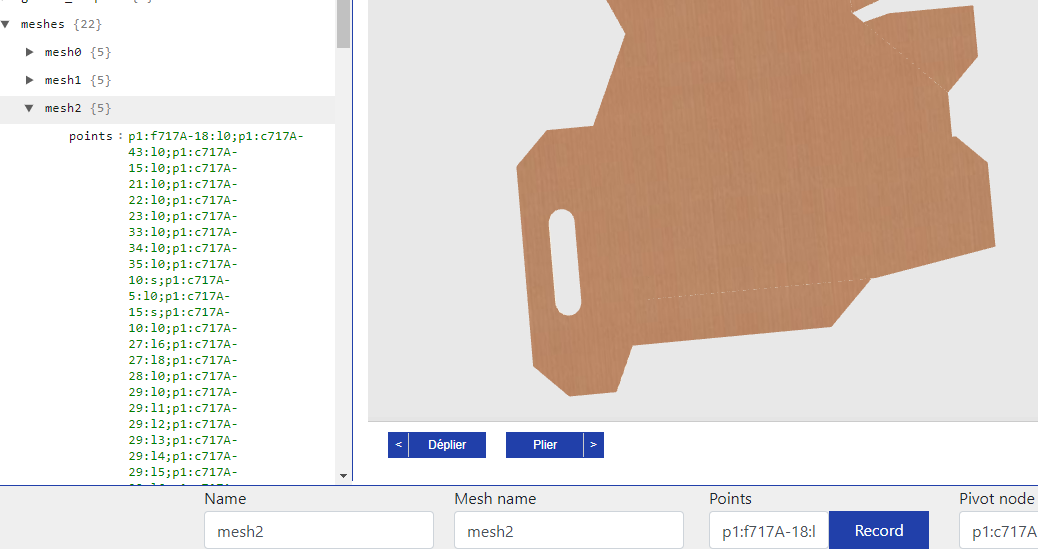Click the Déplier button

447,445
